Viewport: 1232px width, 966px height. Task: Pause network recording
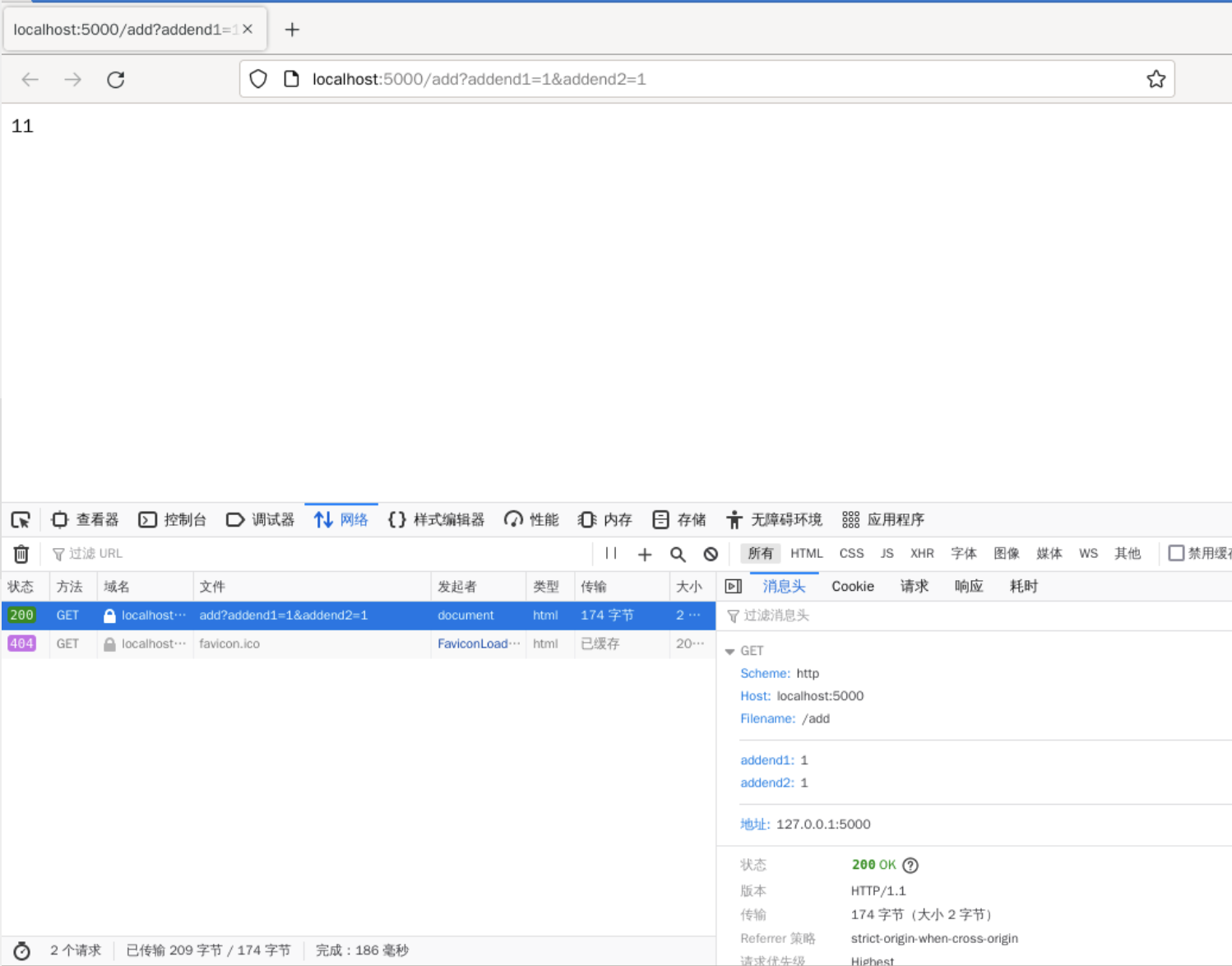(x=611, y=554)
